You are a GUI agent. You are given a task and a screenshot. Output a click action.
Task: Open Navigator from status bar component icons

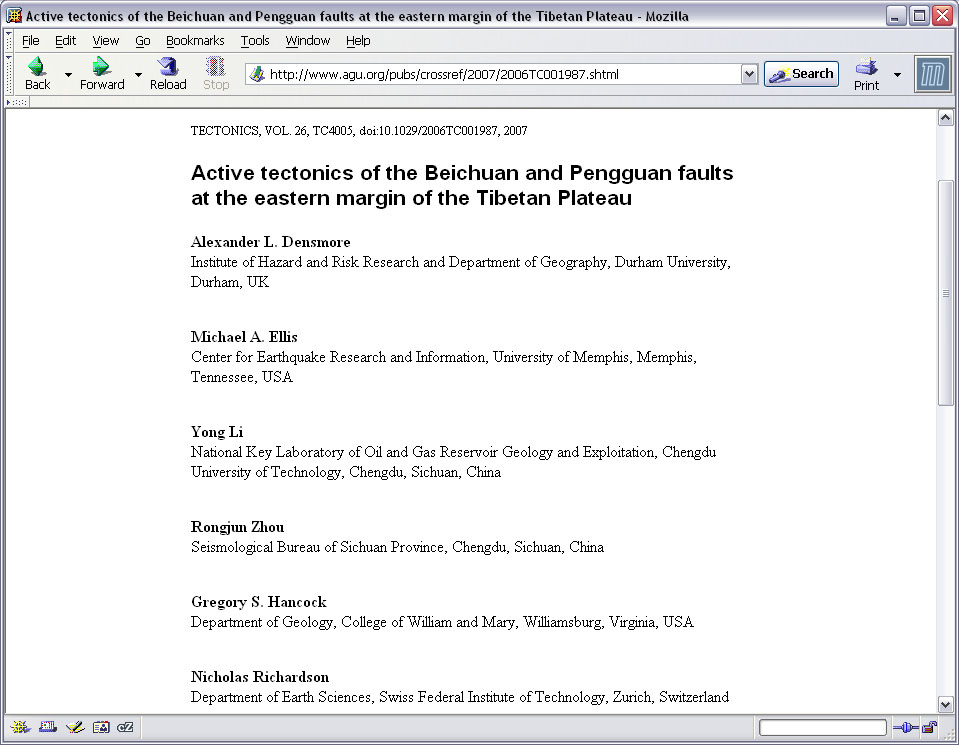[20, 727]
